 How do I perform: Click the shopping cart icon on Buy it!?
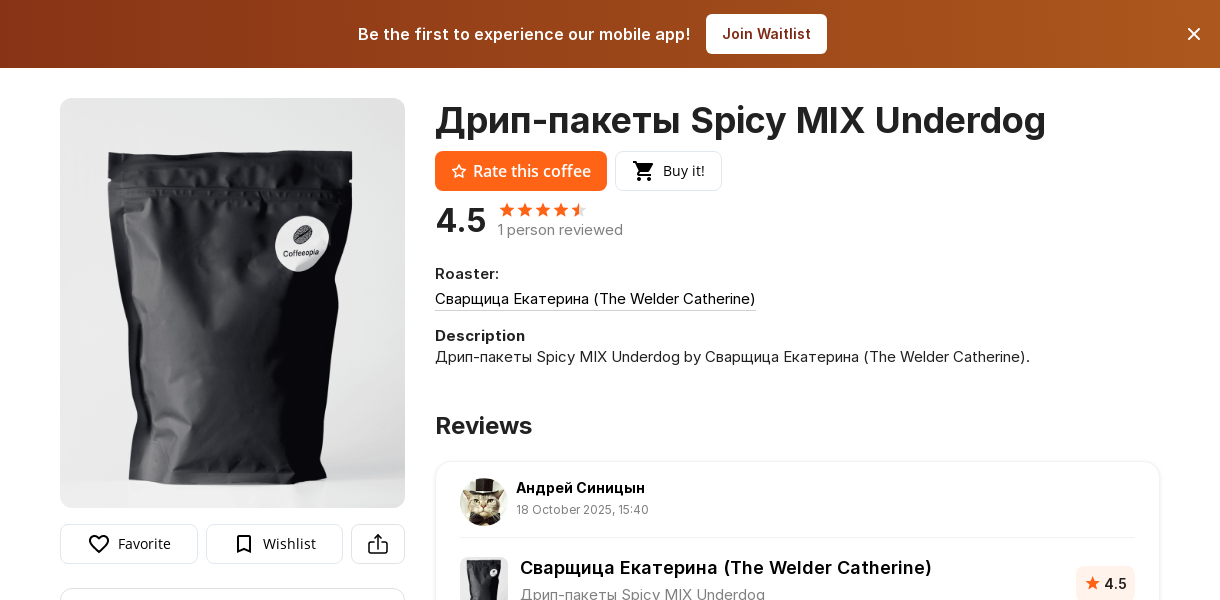[x=644, y=171]
